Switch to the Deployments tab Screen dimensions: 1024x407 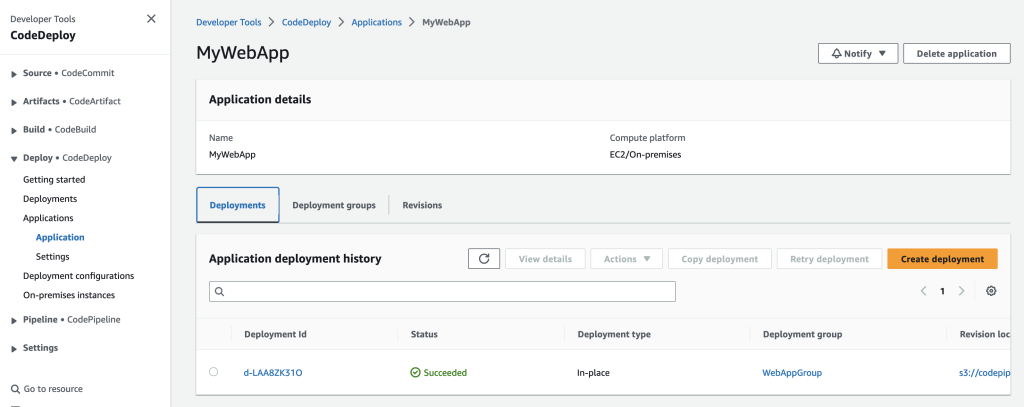click(238, 205)
